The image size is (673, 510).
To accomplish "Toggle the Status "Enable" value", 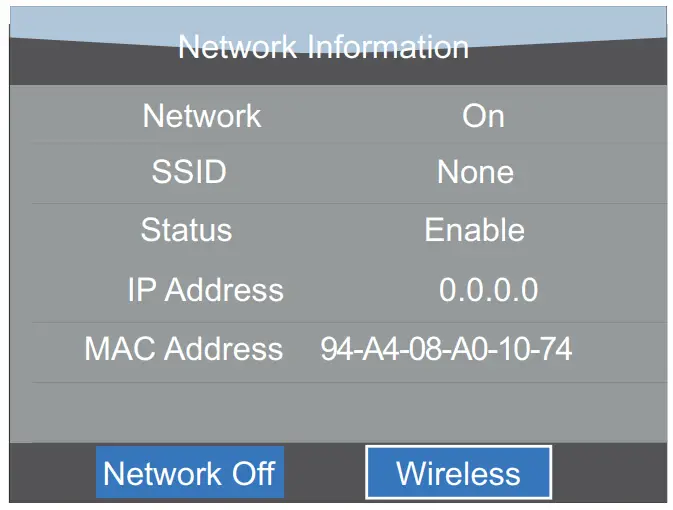I will tap(474, 230).
